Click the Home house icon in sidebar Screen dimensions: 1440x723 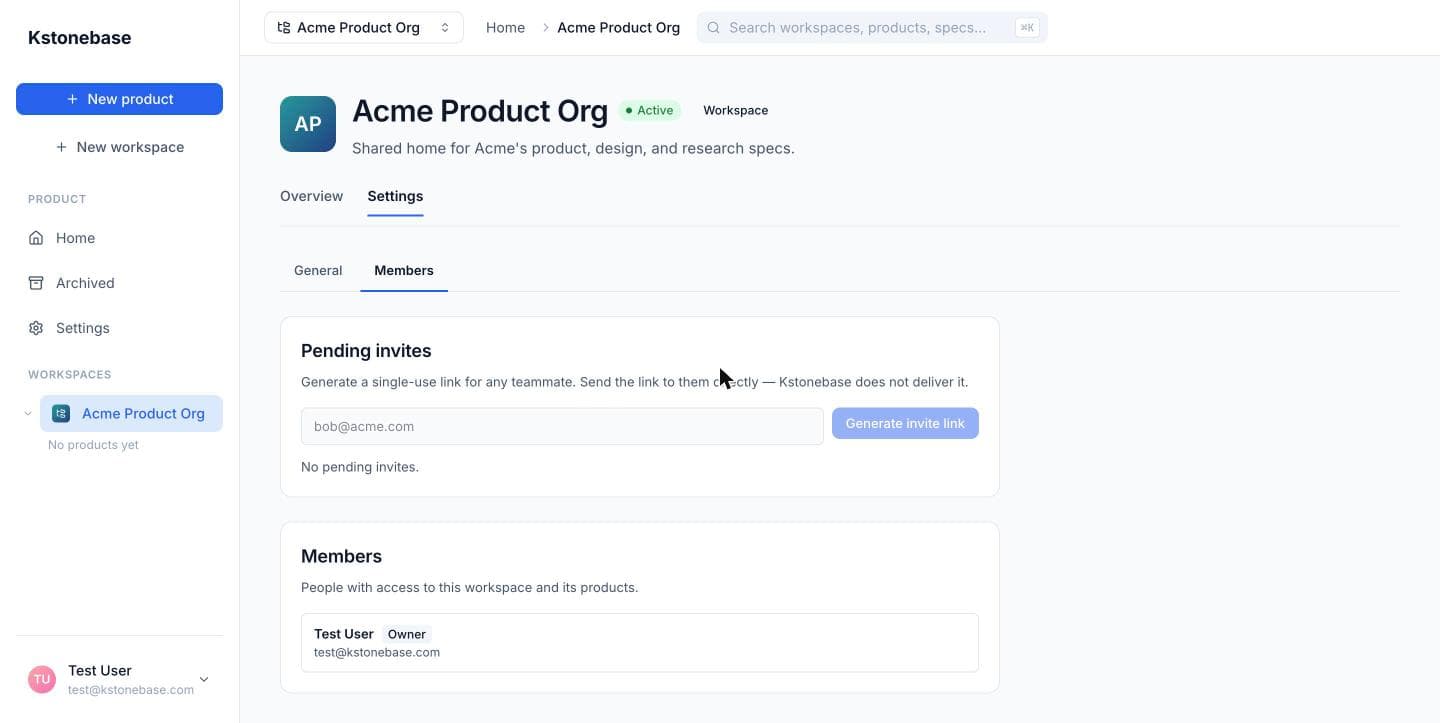[x=36, y=238]
